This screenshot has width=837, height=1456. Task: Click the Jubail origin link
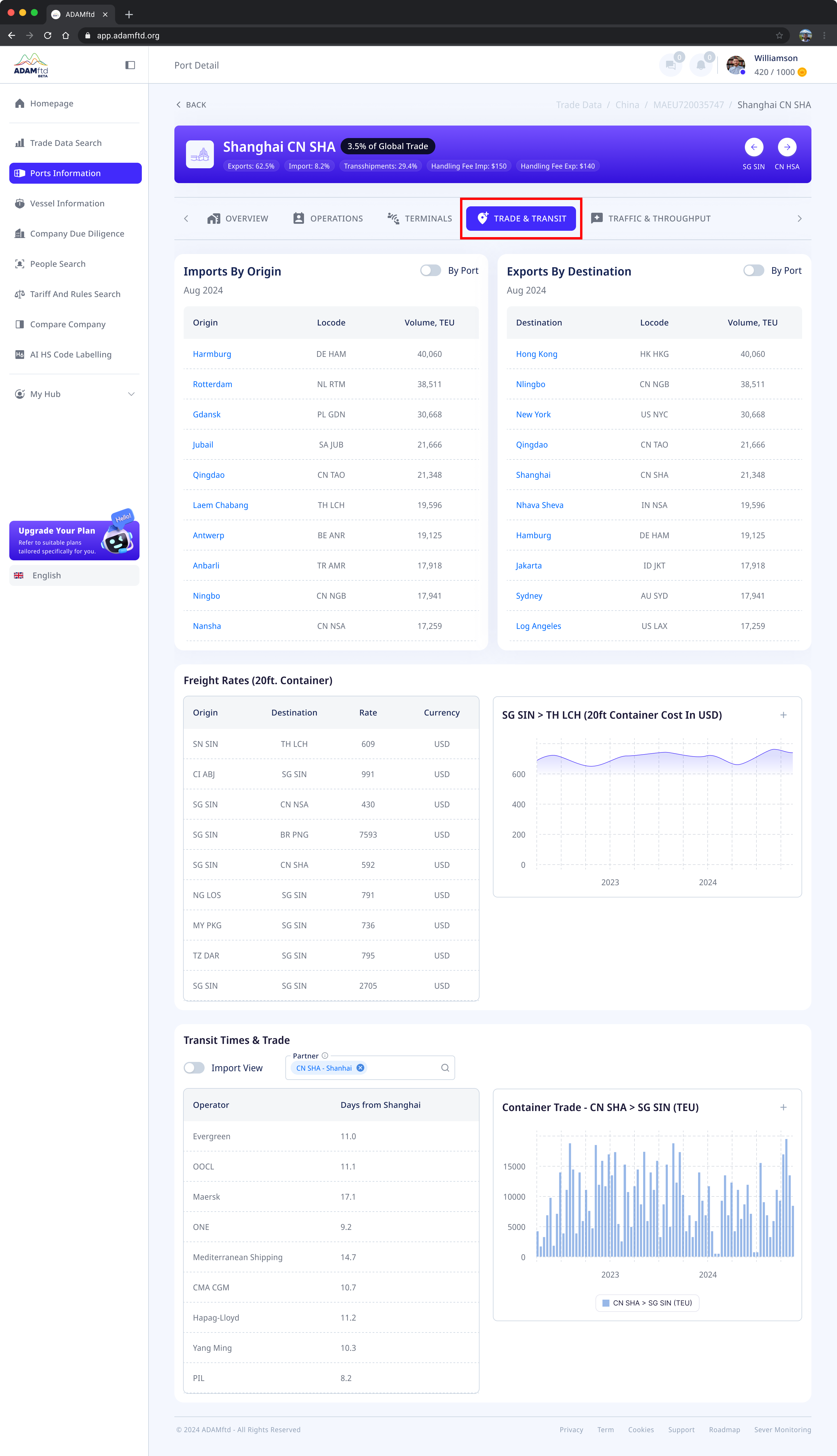[203, 445]
